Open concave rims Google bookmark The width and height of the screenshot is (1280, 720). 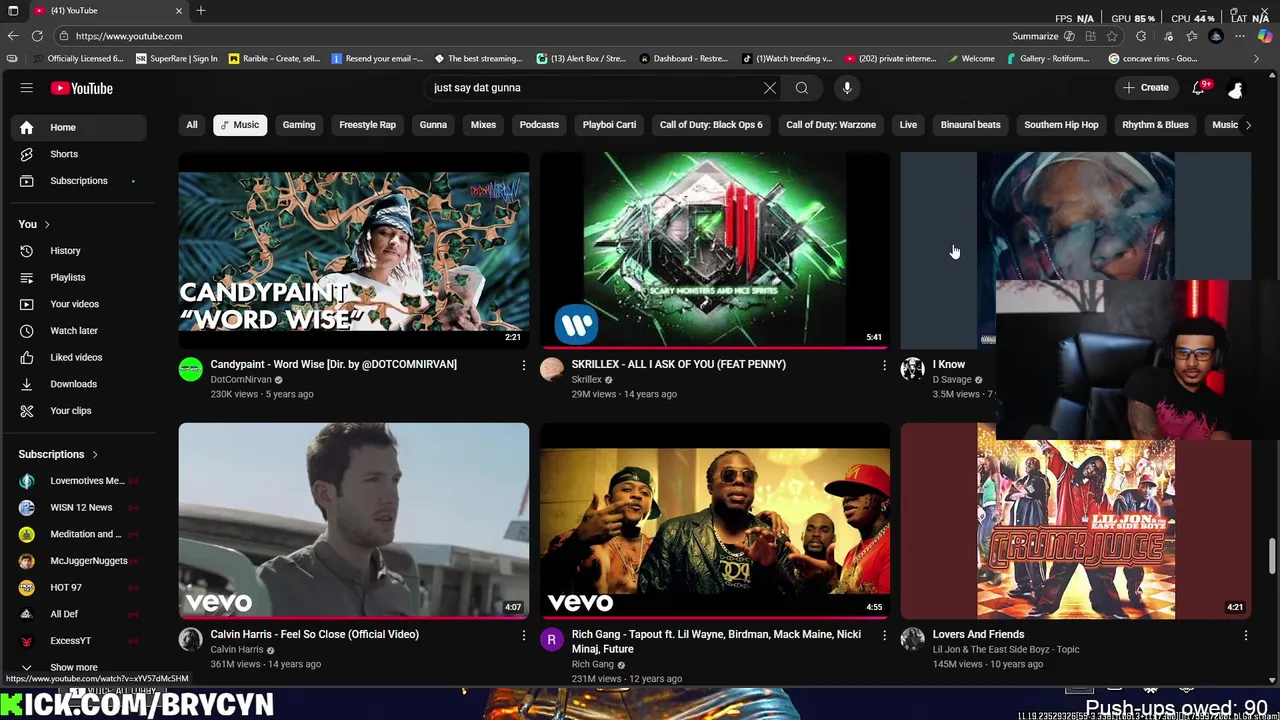pos(1153,59)
